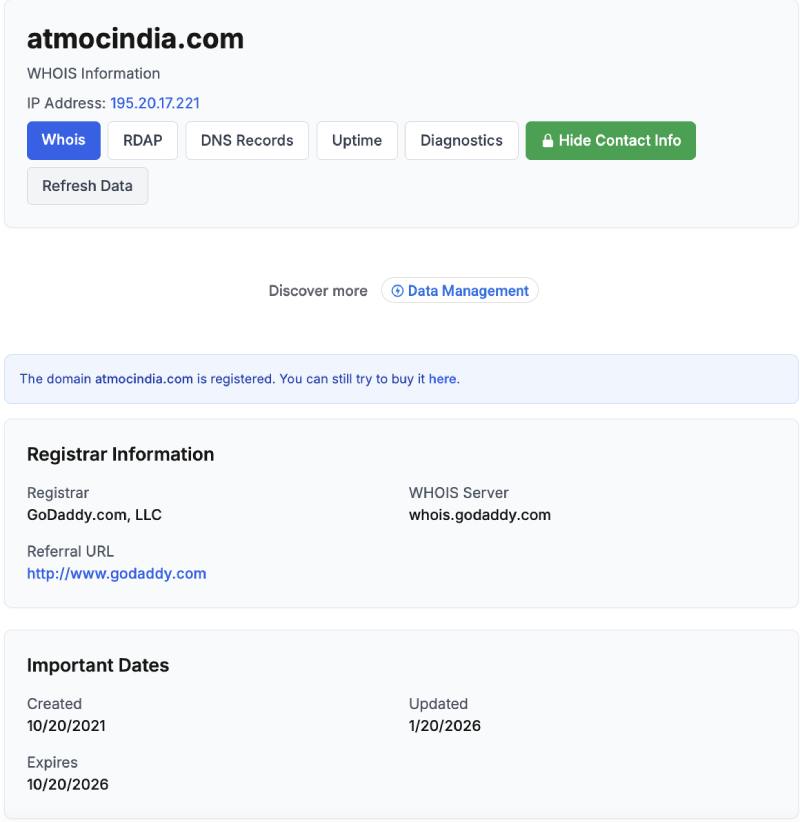Select the Uptime tab

(x=357, y=140)
